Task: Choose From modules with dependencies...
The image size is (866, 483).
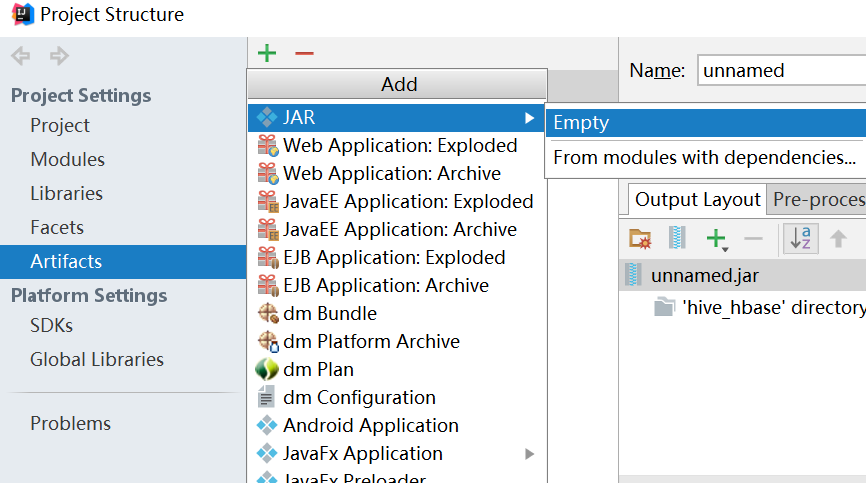Action: point(706,157)
